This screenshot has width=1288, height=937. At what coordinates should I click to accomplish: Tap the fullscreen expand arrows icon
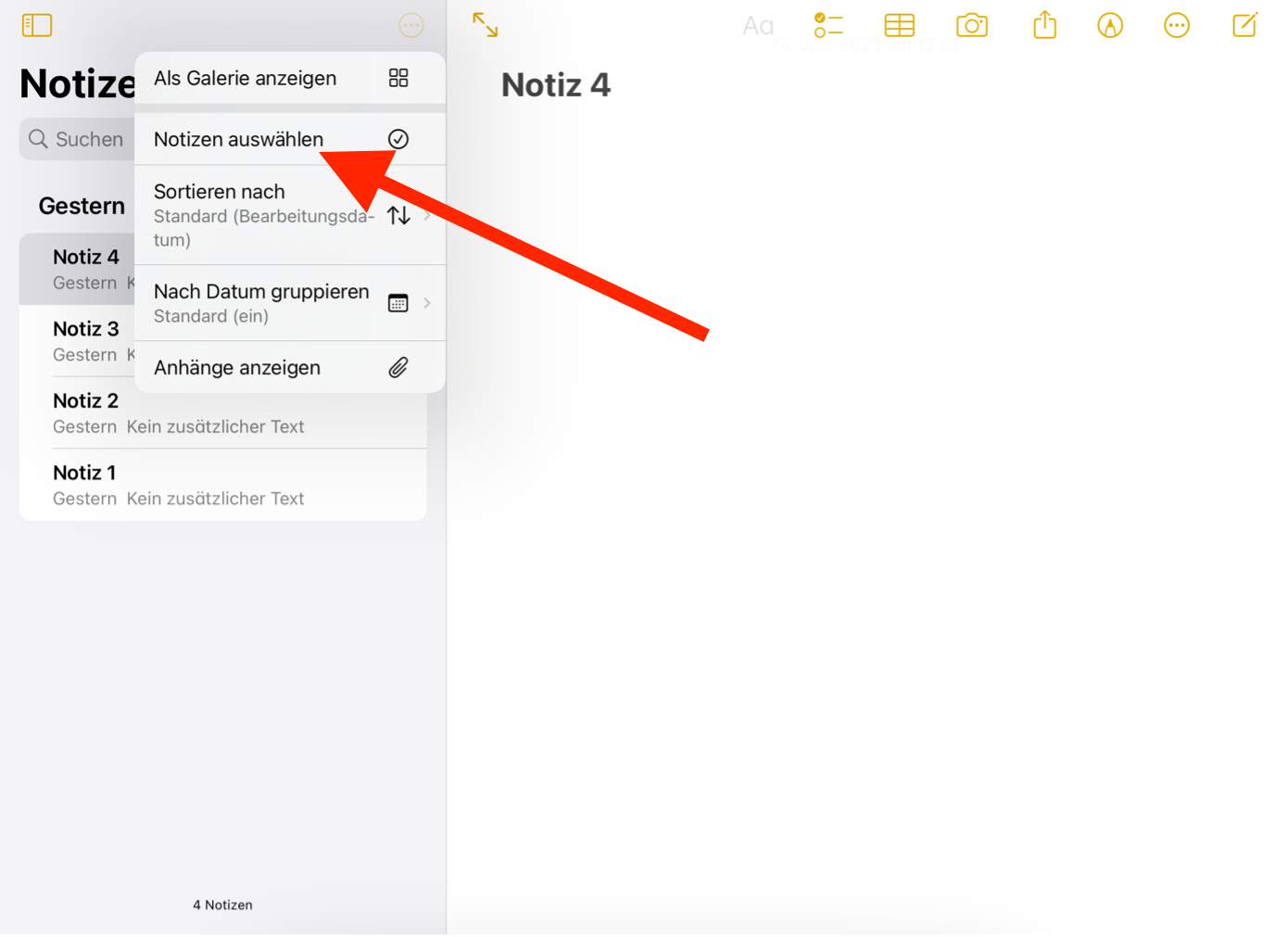[485, 25]
